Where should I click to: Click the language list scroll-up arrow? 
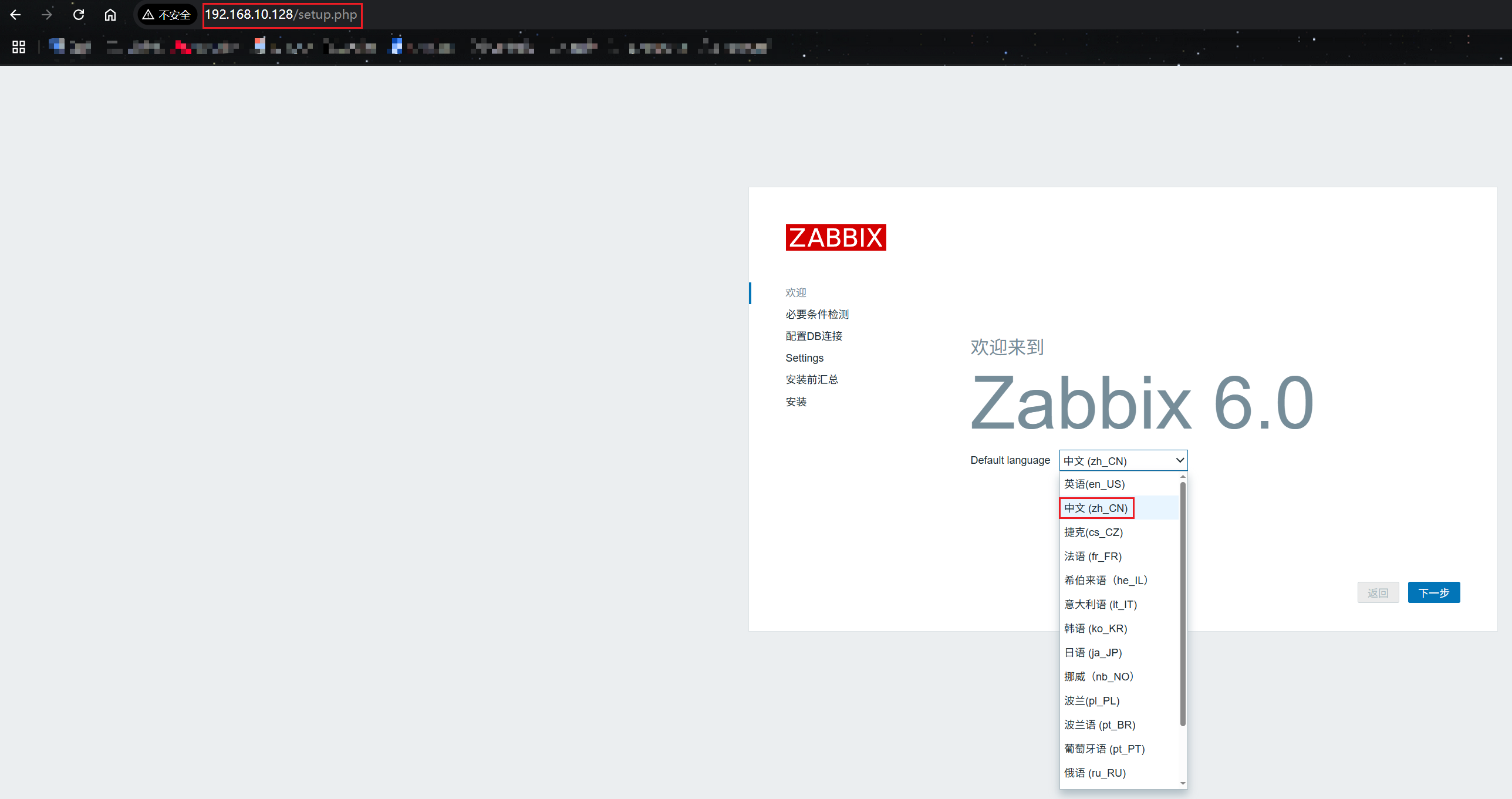pos(1183,477)
